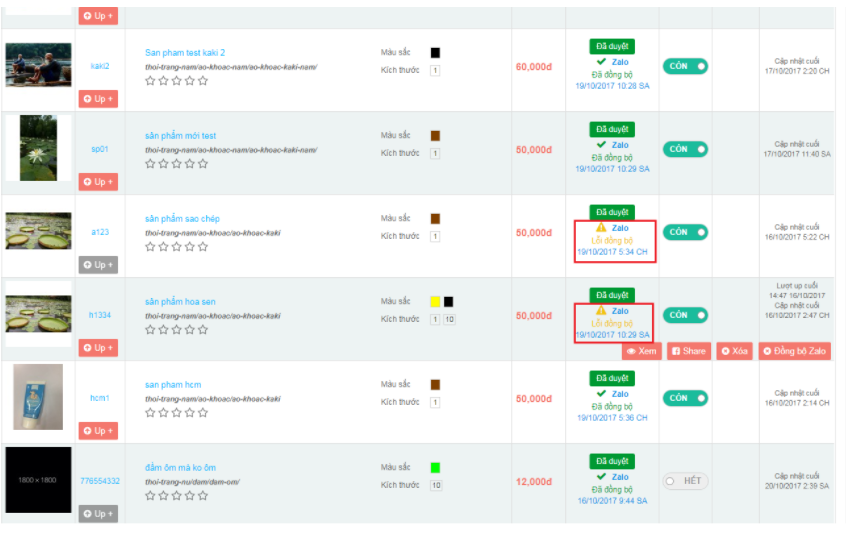
Task: Click the Xóa delete button
Action: 734,351
